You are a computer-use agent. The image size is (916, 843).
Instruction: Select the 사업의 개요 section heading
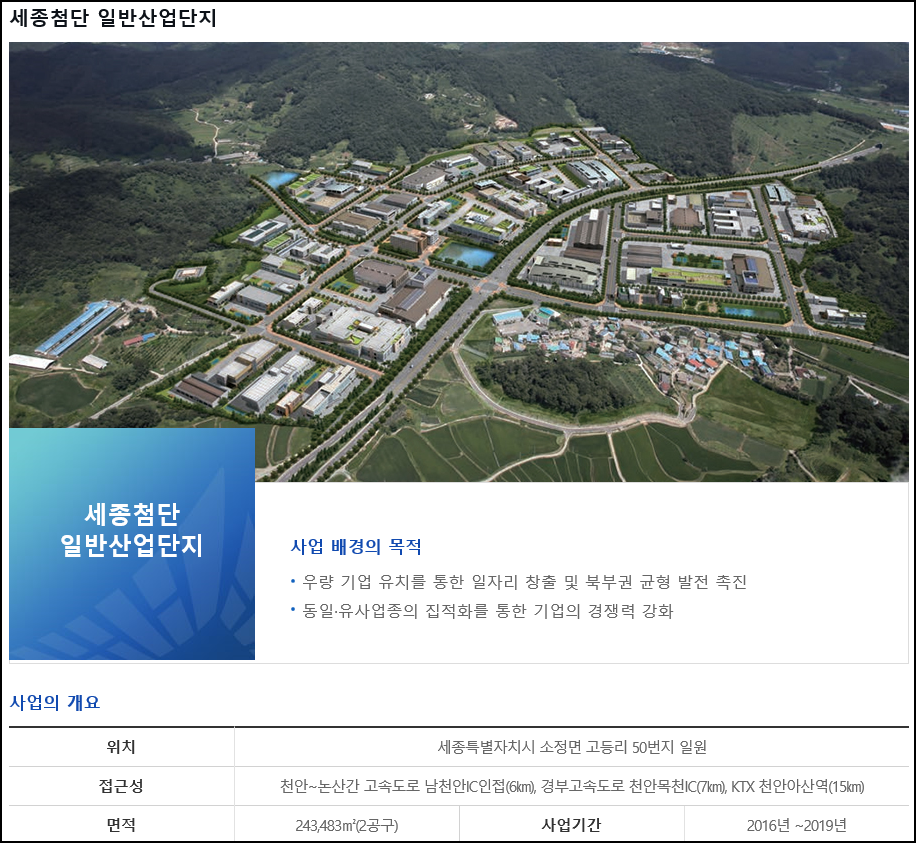coord(55,702)
